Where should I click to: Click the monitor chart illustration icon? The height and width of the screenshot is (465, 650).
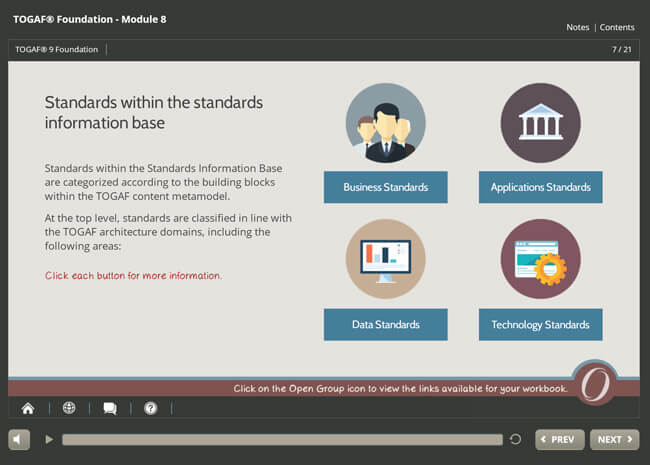386,259
